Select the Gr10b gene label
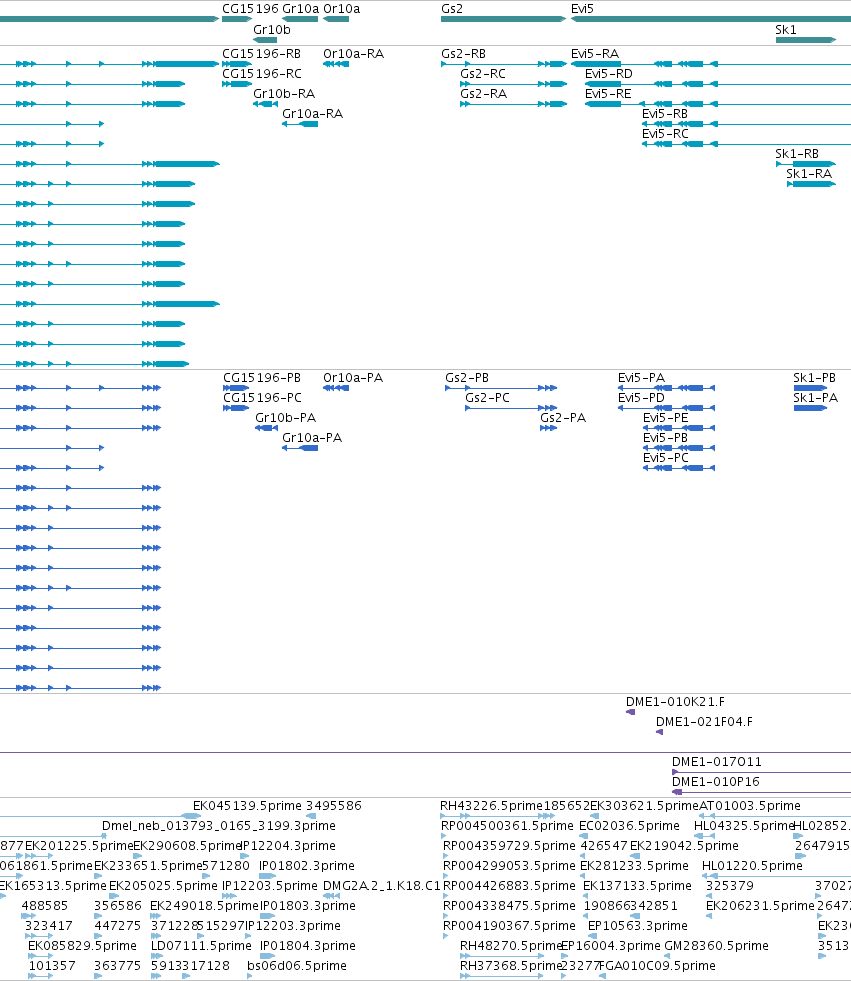 (272, 29)
